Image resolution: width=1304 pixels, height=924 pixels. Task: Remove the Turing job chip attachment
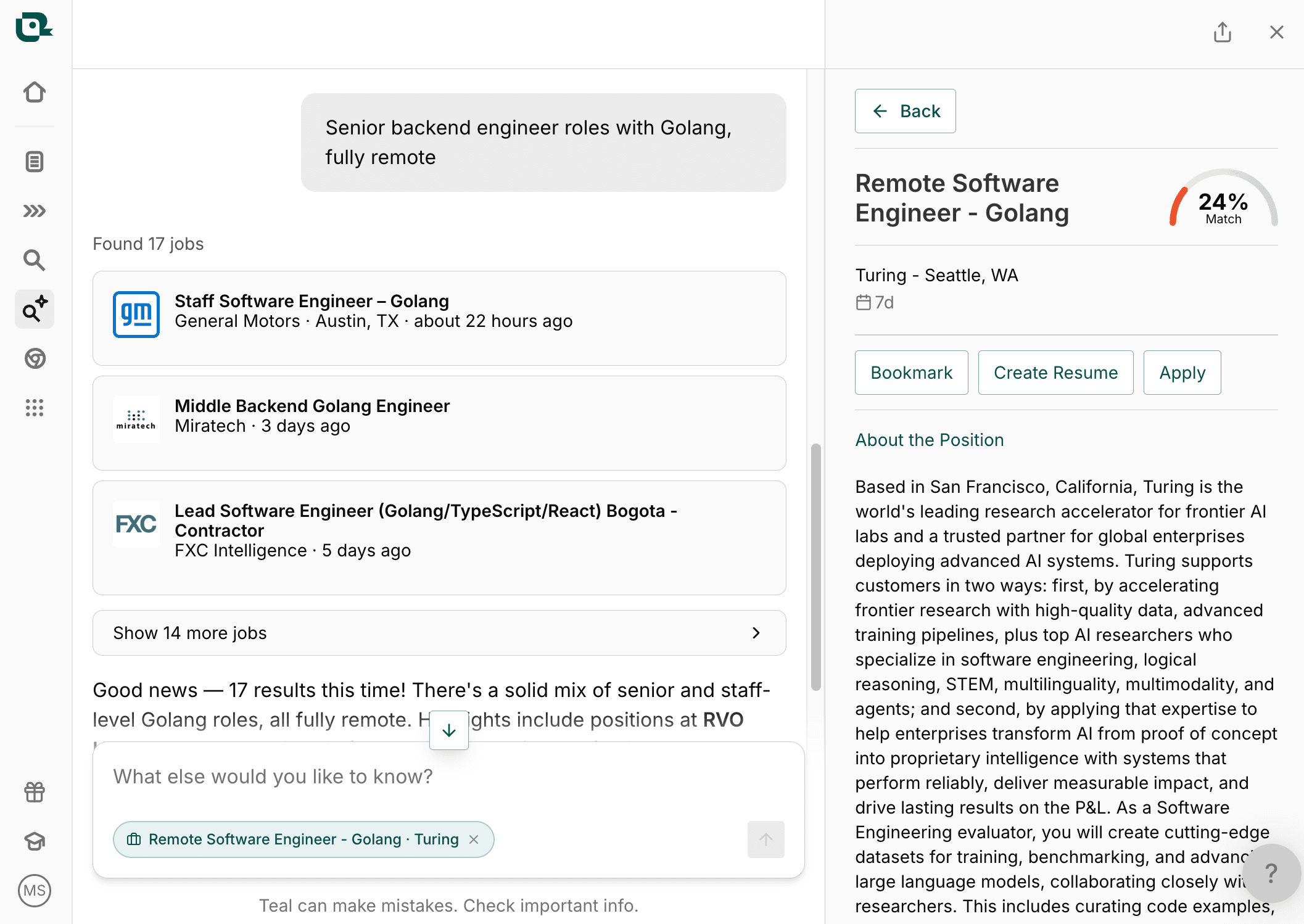(x=474, y=839)
